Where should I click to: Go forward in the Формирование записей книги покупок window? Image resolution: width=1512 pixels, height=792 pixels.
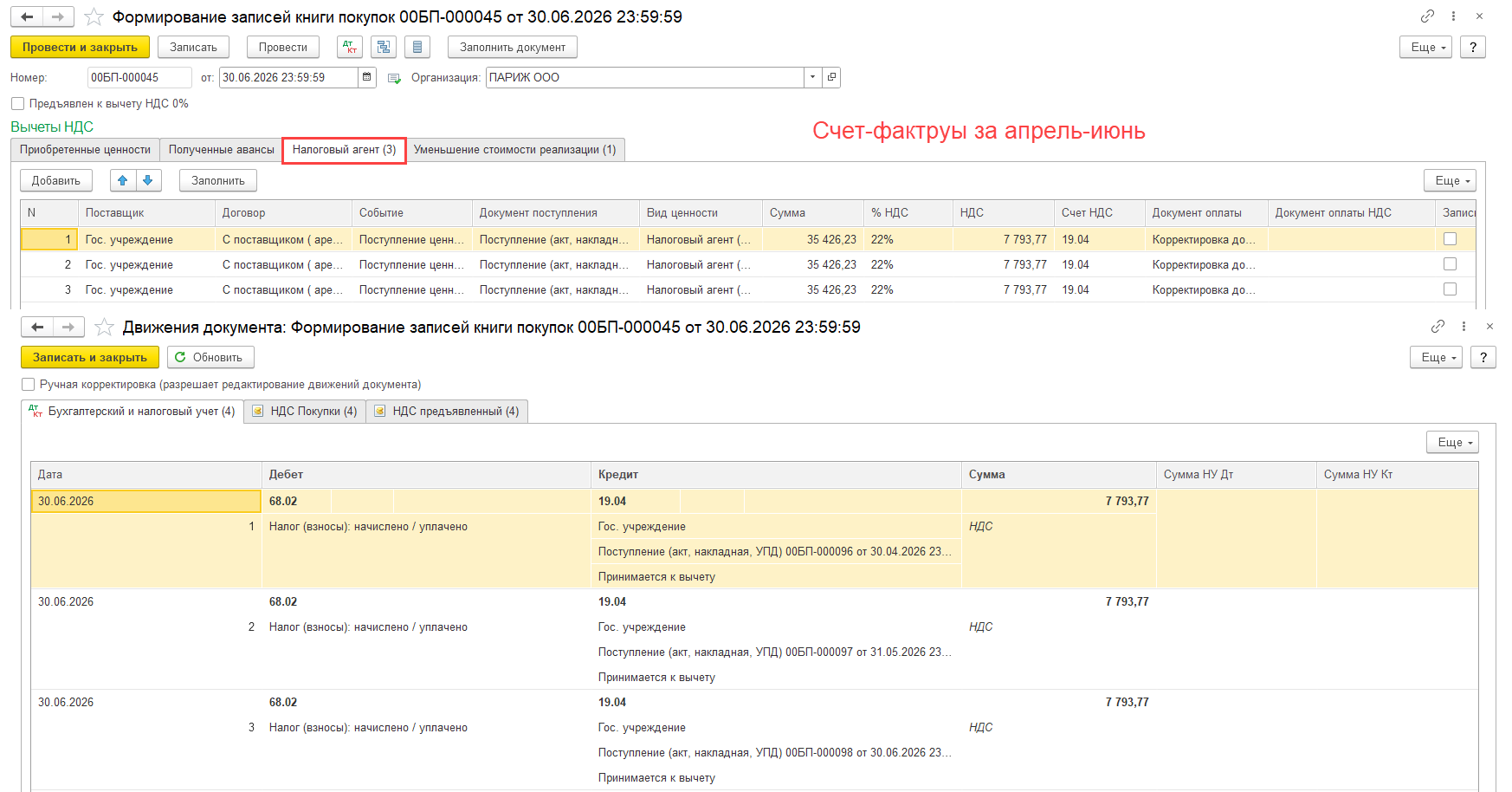pos(58,16)
